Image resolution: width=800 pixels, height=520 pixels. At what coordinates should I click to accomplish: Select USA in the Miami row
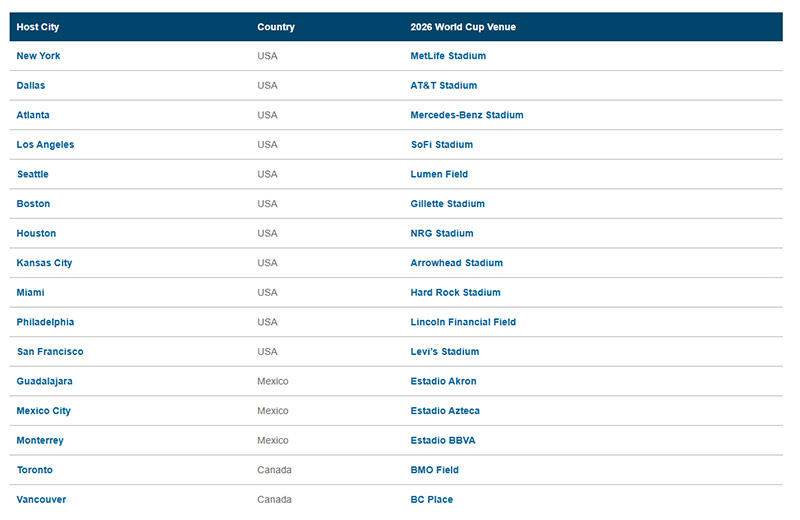click(x=267, y=292)
